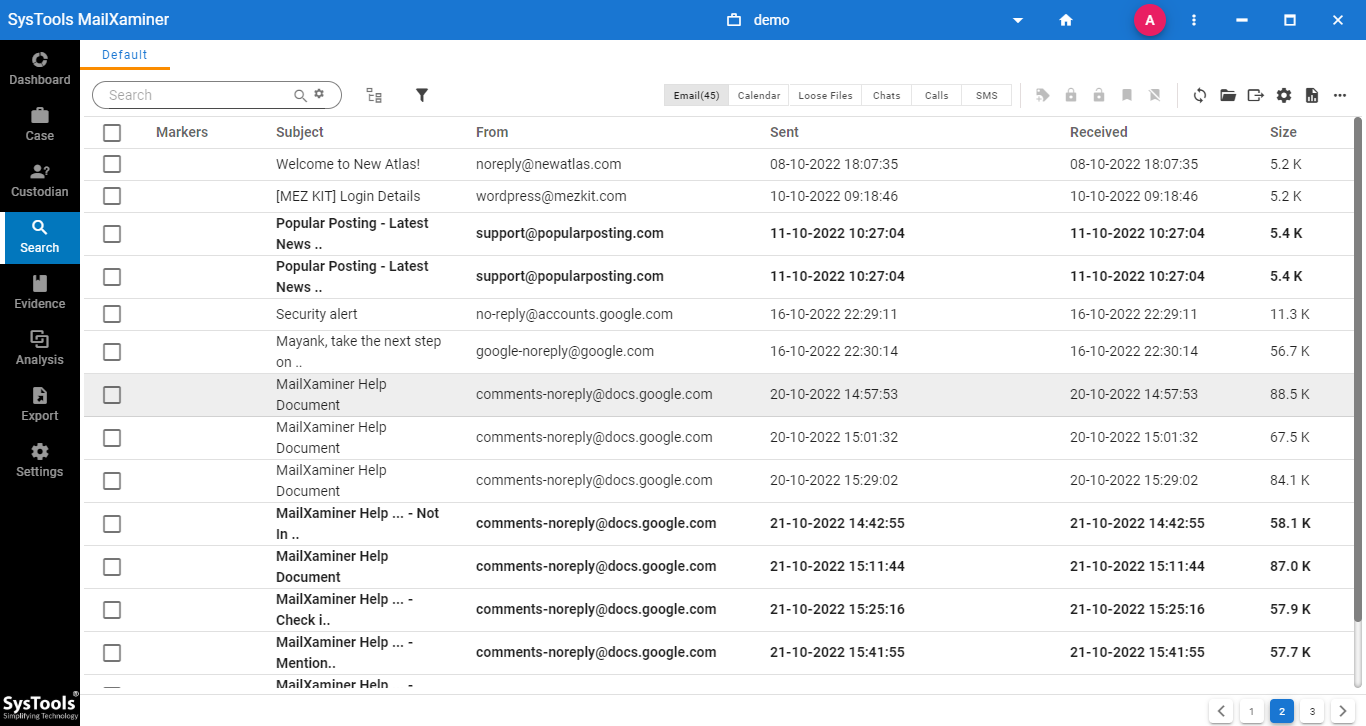Screen dimensions: 1366x726
Task: Switch to the SMS tab
Action: click(x=987, y=95)
